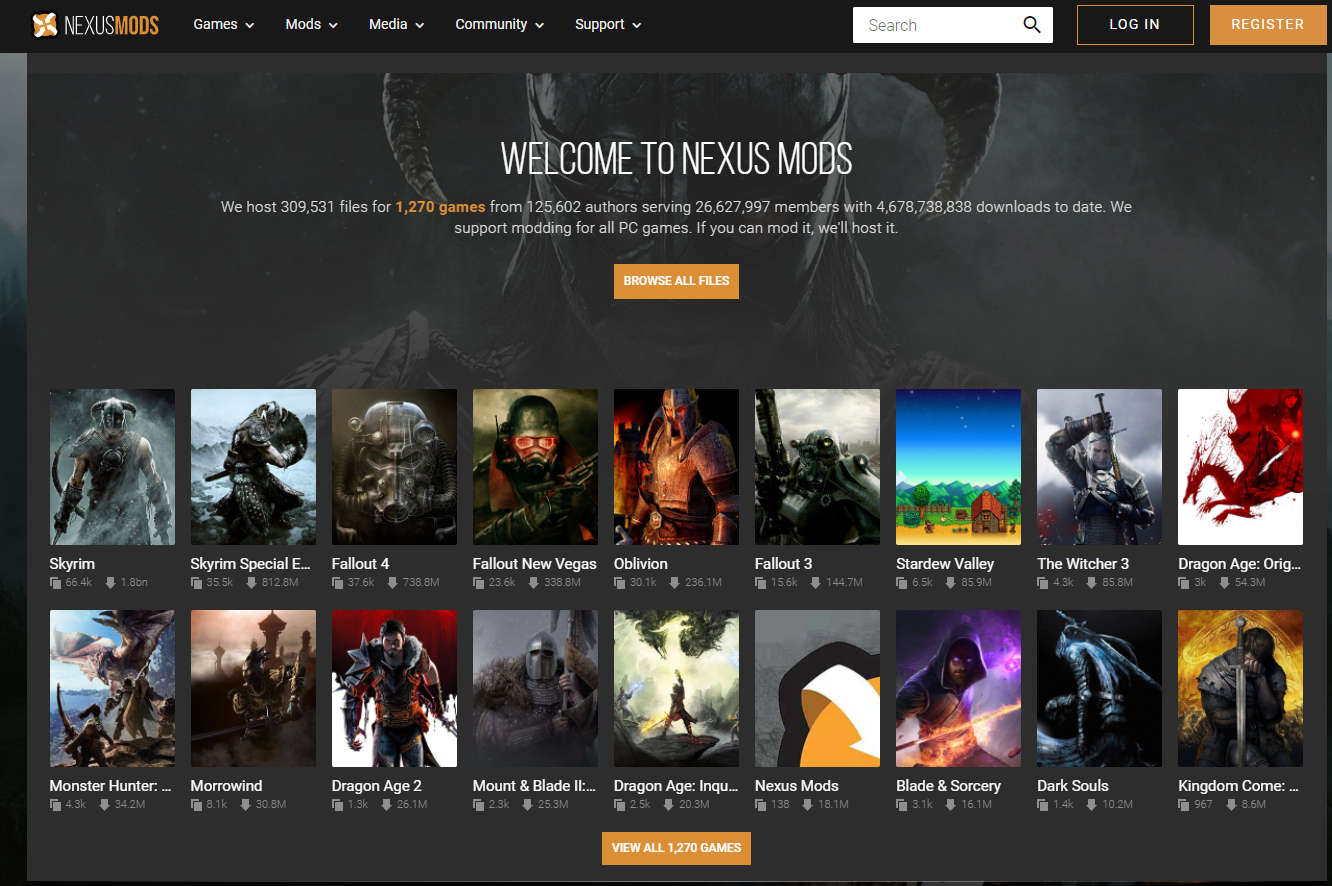Expand the Games menu dropdown
Viewport: 1332px width, 886px height.
point(224,25)
